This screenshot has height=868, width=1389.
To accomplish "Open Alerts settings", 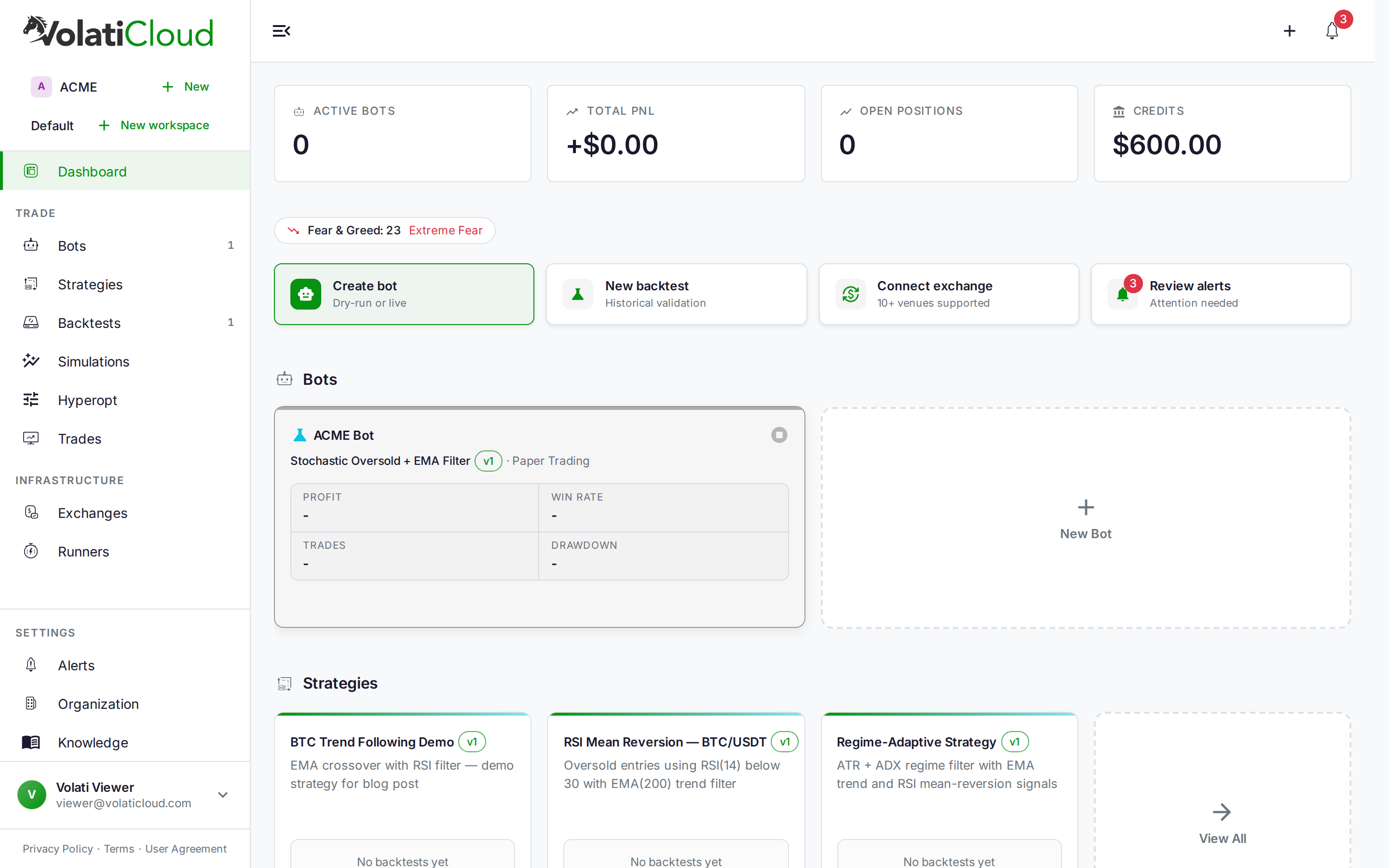I will point(125,665).
